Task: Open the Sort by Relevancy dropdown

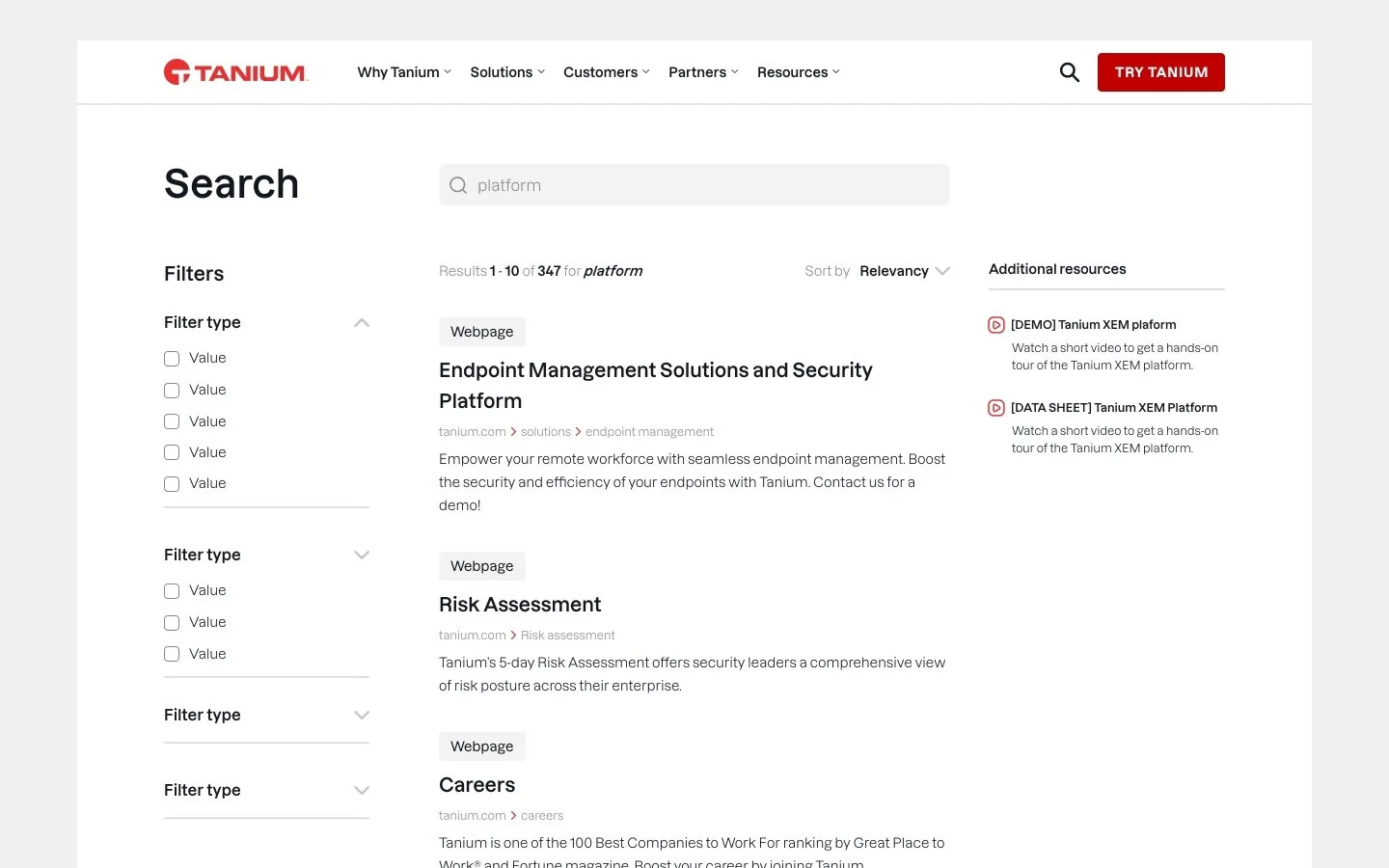Action: pos(905,271)
